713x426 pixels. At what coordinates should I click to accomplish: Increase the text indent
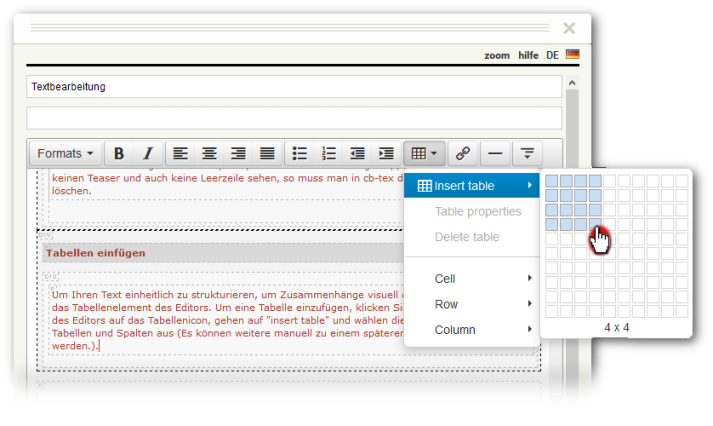coord(386,153)
